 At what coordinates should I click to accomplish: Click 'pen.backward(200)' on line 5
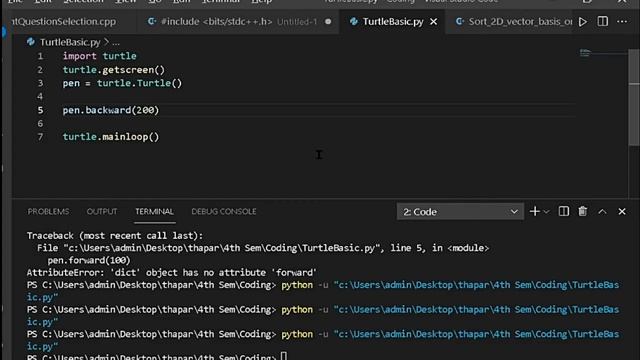coord(111,110)
